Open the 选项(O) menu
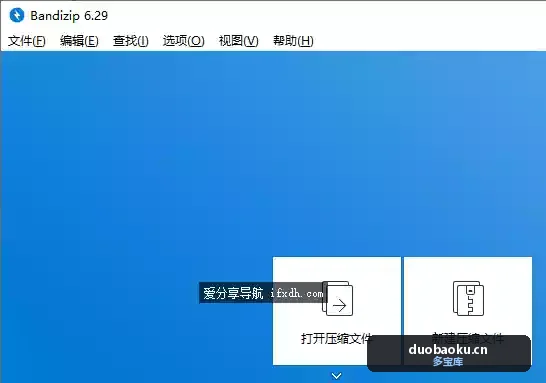Screen dimensions: 546x383 pos(184,41)
